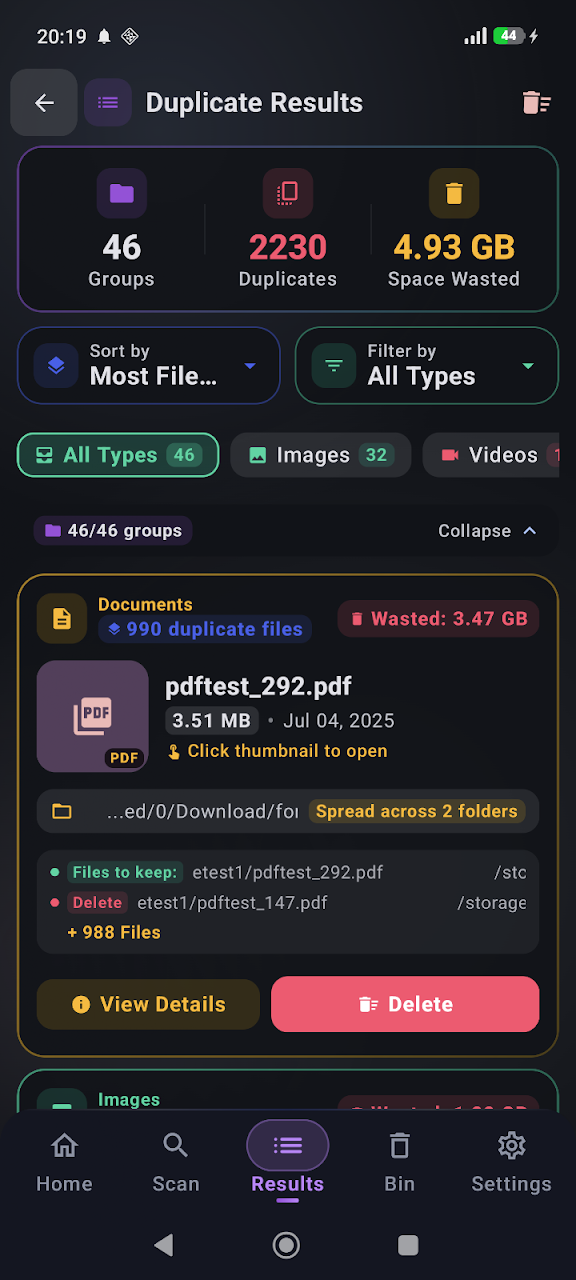Tap the etest1/pdftest_147.pdf path
Screen dimensions: 576x1280
[232, 903]
